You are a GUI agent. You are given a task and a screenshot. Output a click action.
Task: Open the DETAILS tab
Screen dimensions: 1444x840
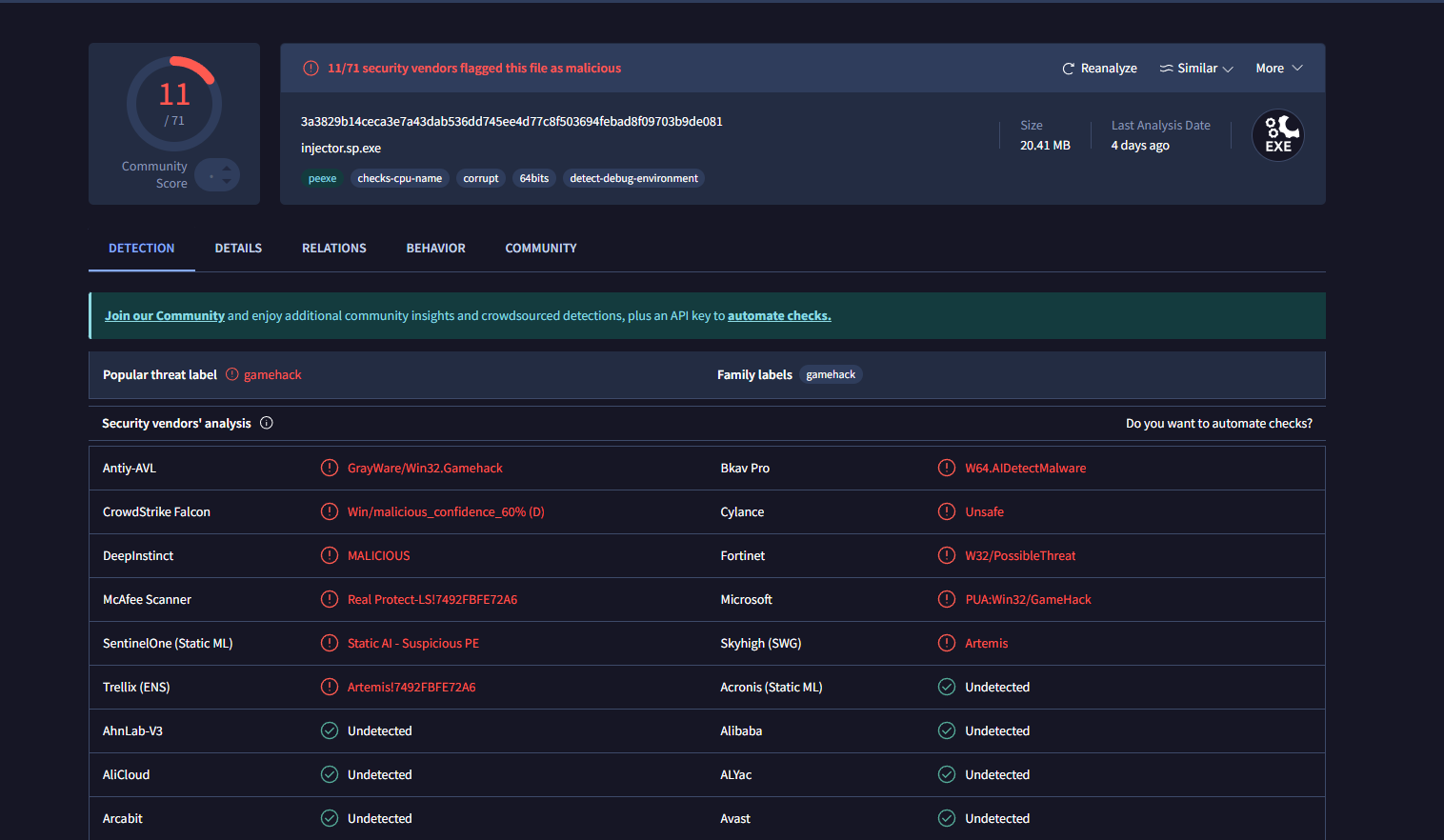pyautogui.click(x=238, y=249)
